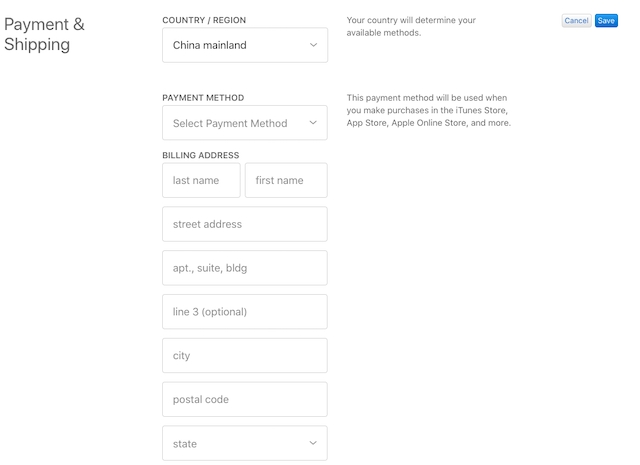640x465 pixels.
Task: Click the chevron arrow in state box
Action: [313, 443]
